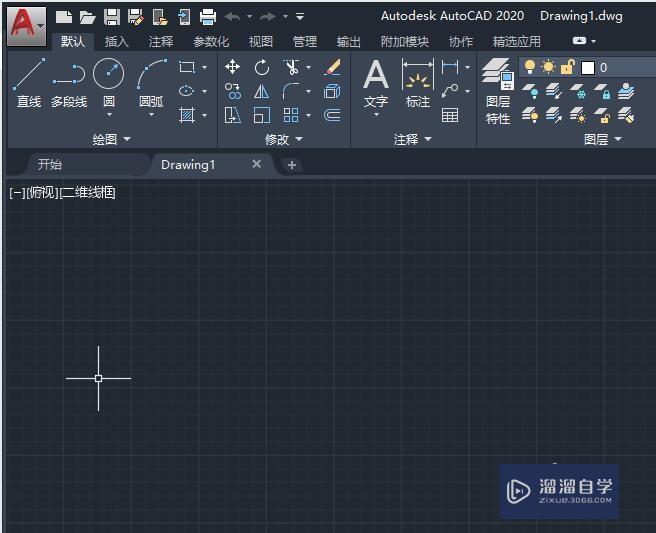Screen dimensions: 656x533
Task: Open from Web & Mobile icon
Action: pos(160,17)
